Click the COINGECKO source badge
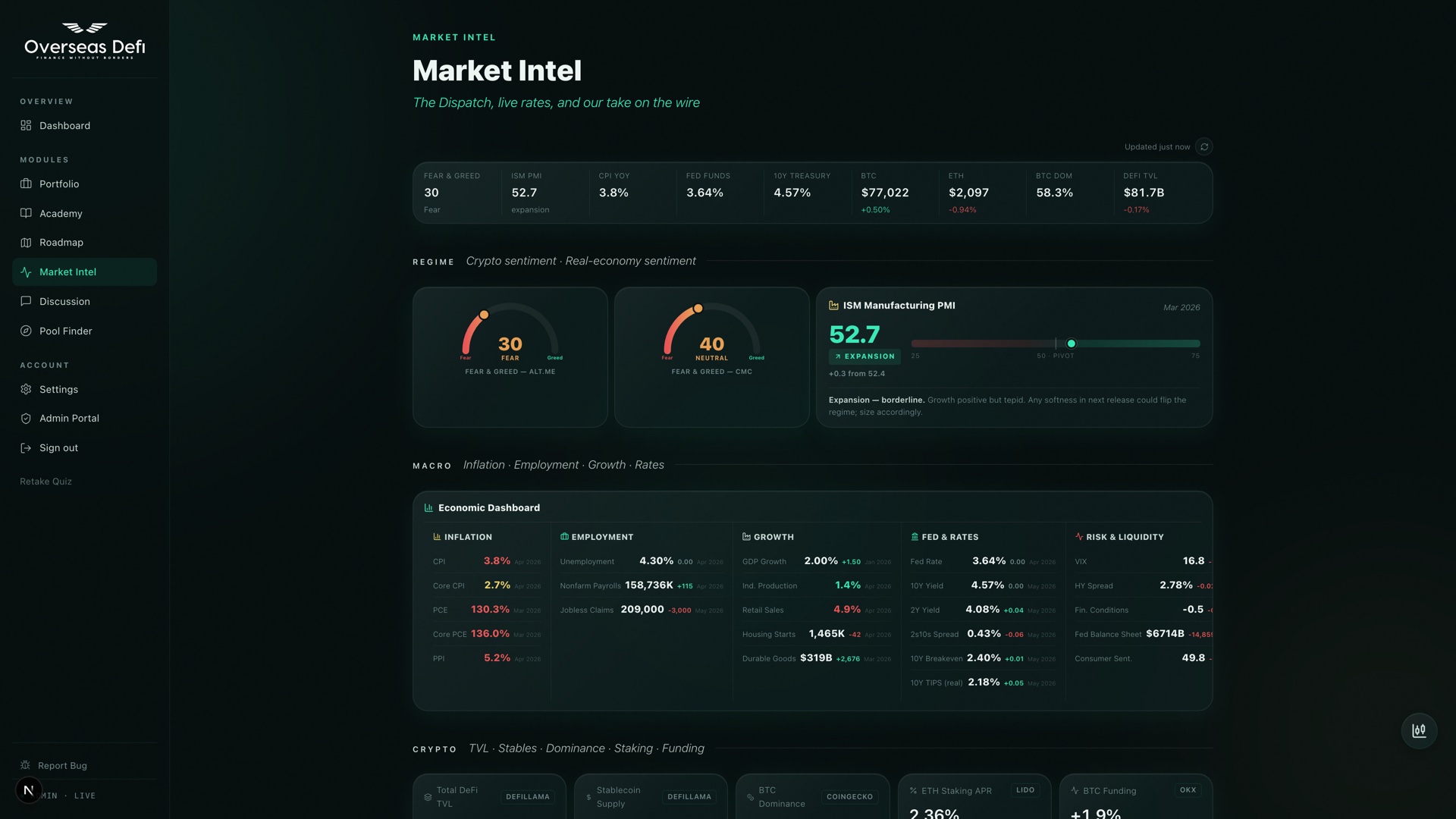The width and height of the screenshot is (1456, 819). 849,797
